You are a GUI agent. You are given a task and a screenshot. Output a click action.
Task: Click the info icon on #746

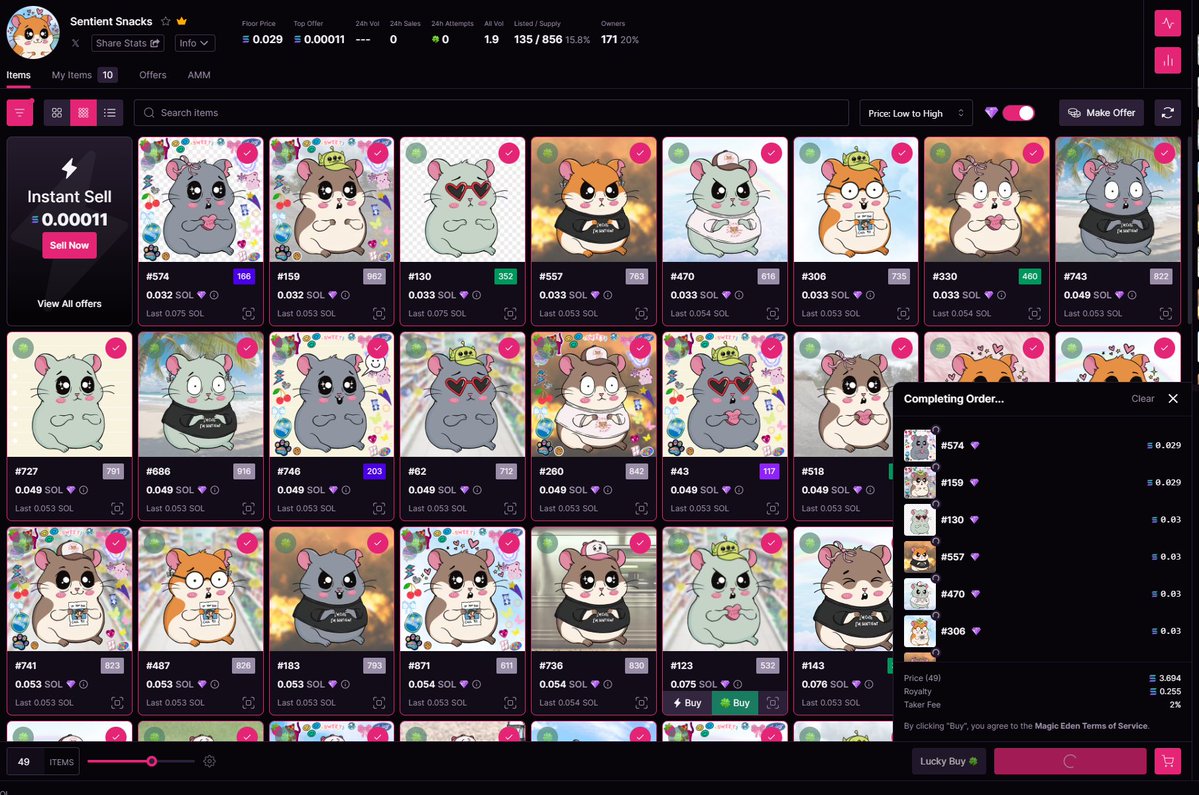346,490
